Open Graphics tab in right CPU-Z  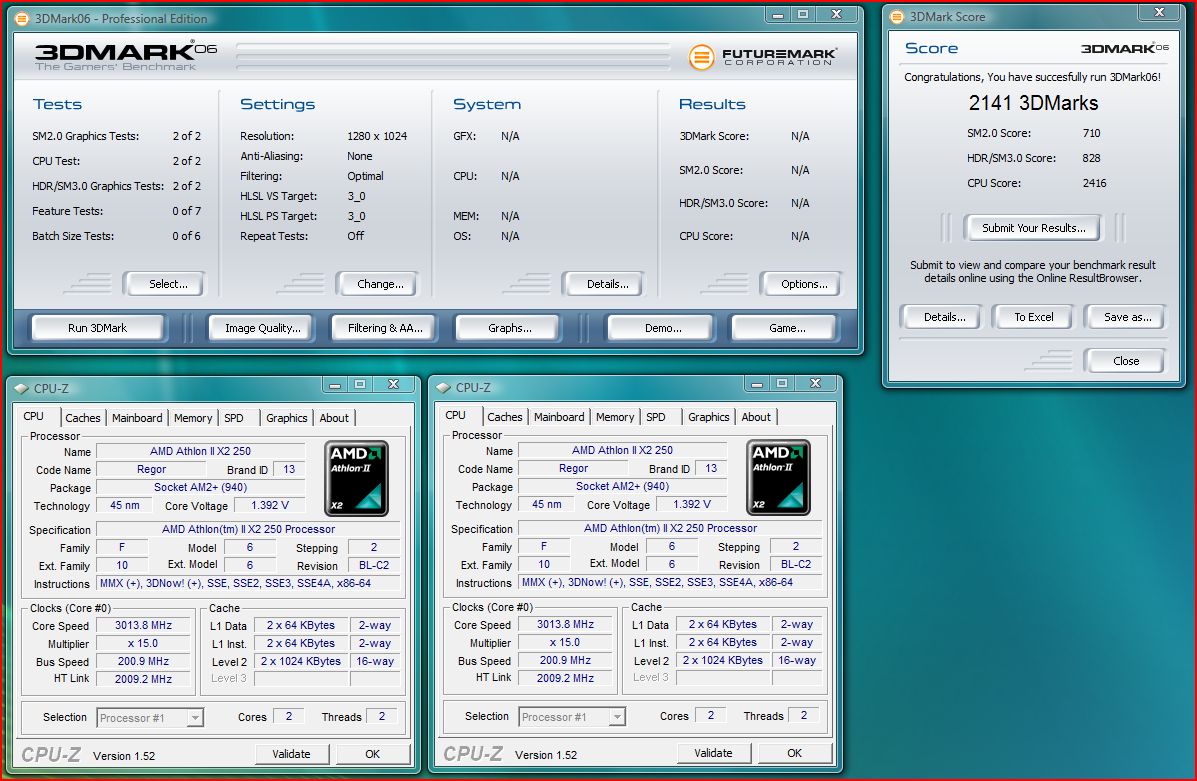[x=709, y=417]
